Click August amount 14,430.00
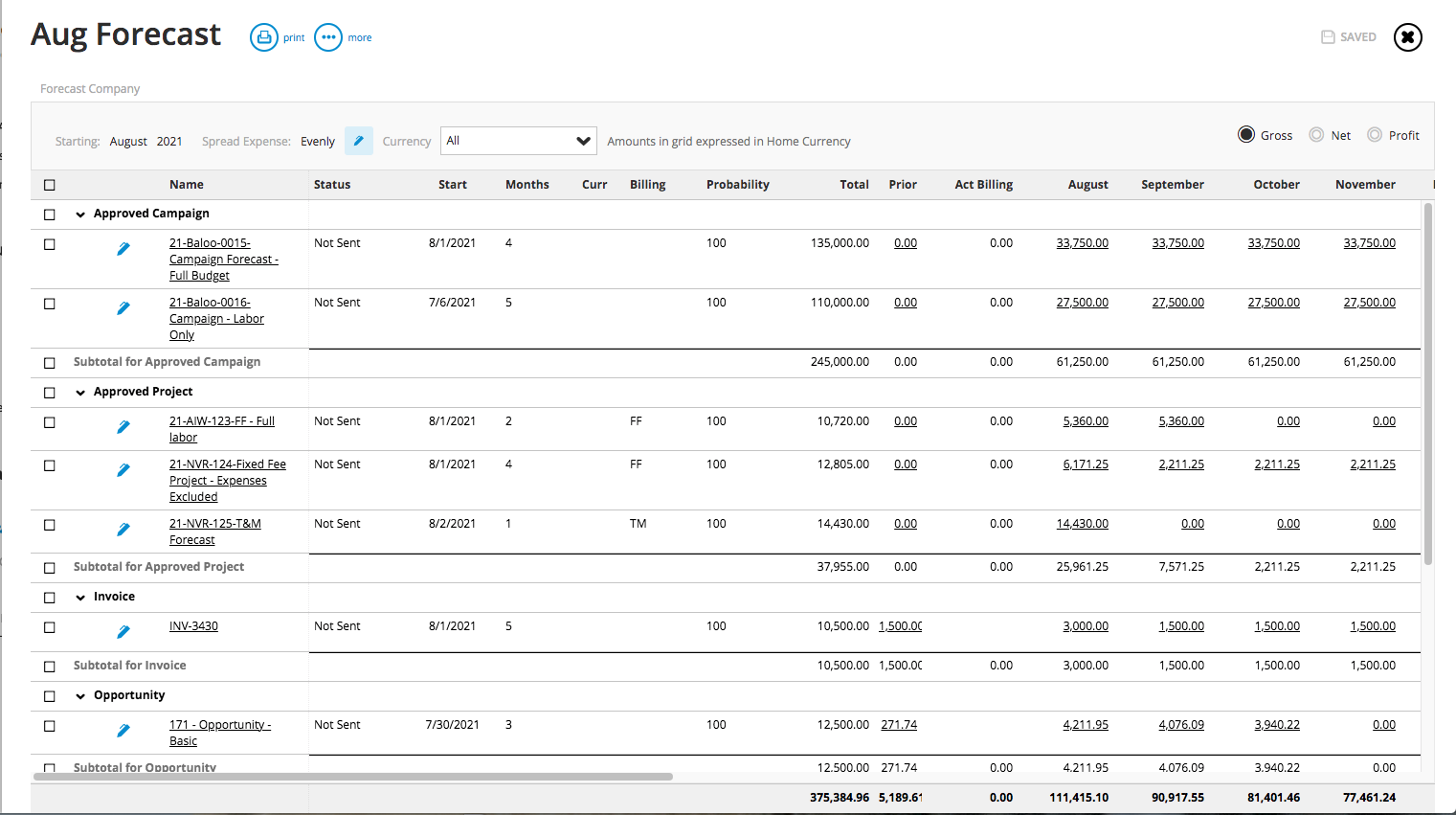Screen dimensions: 1456x815 pos(1082,524)
